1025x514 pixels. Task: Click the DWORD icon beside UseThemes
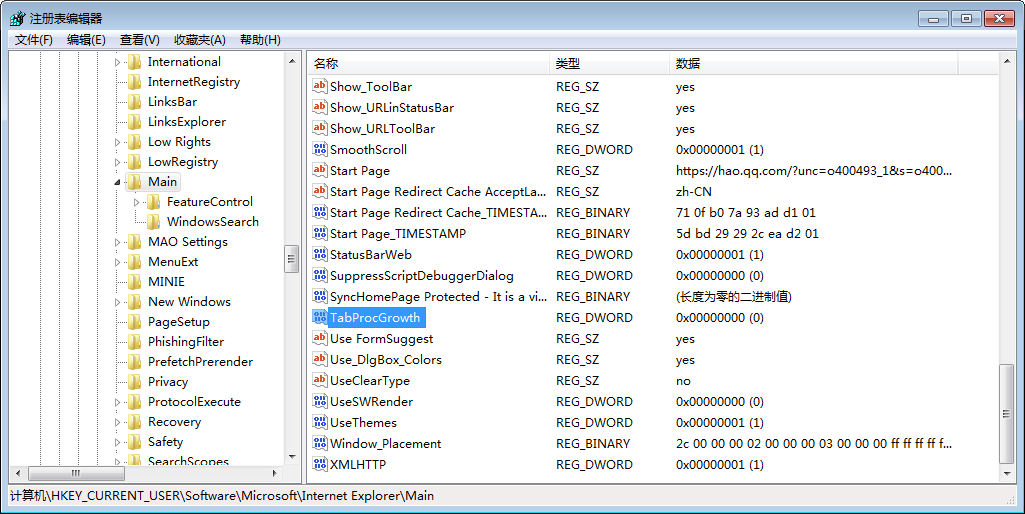[320, 422]
